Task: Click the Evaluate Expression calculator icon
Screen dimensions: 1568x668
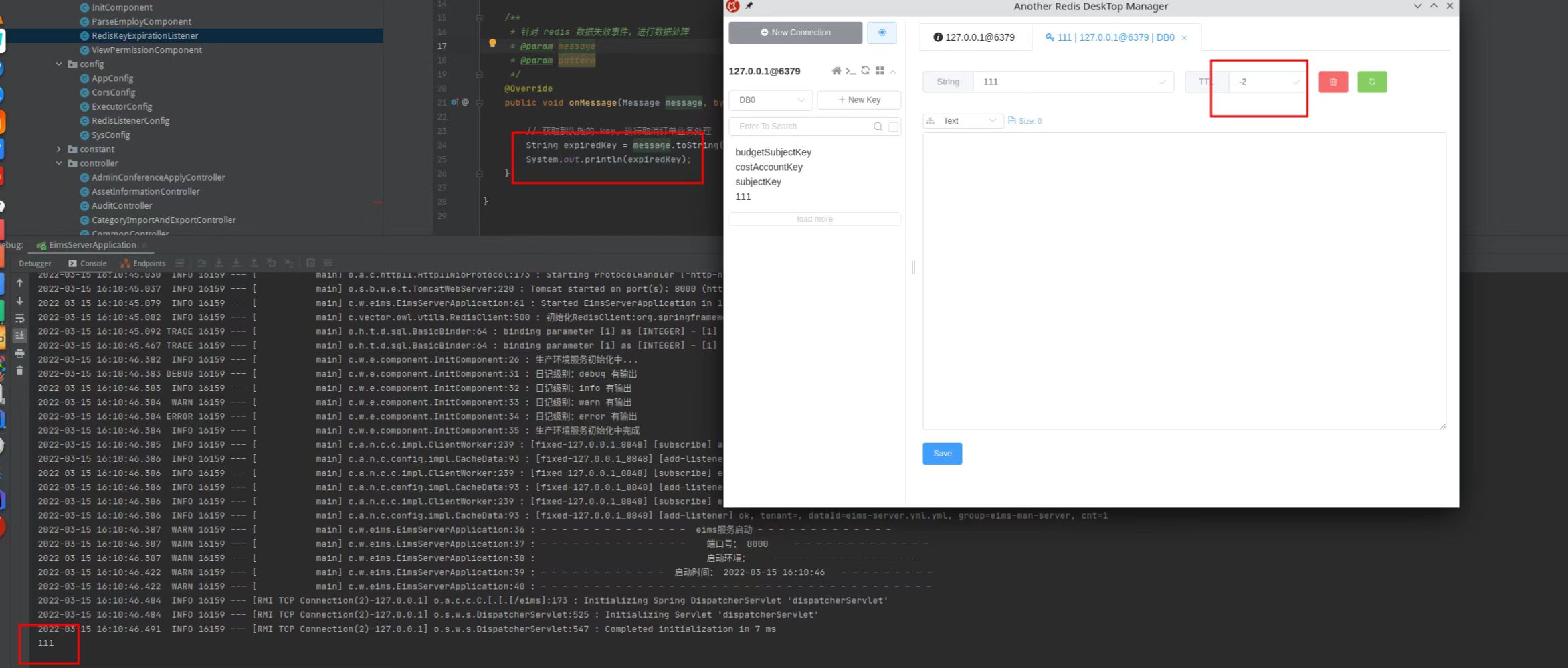Action: click(310, 263)
